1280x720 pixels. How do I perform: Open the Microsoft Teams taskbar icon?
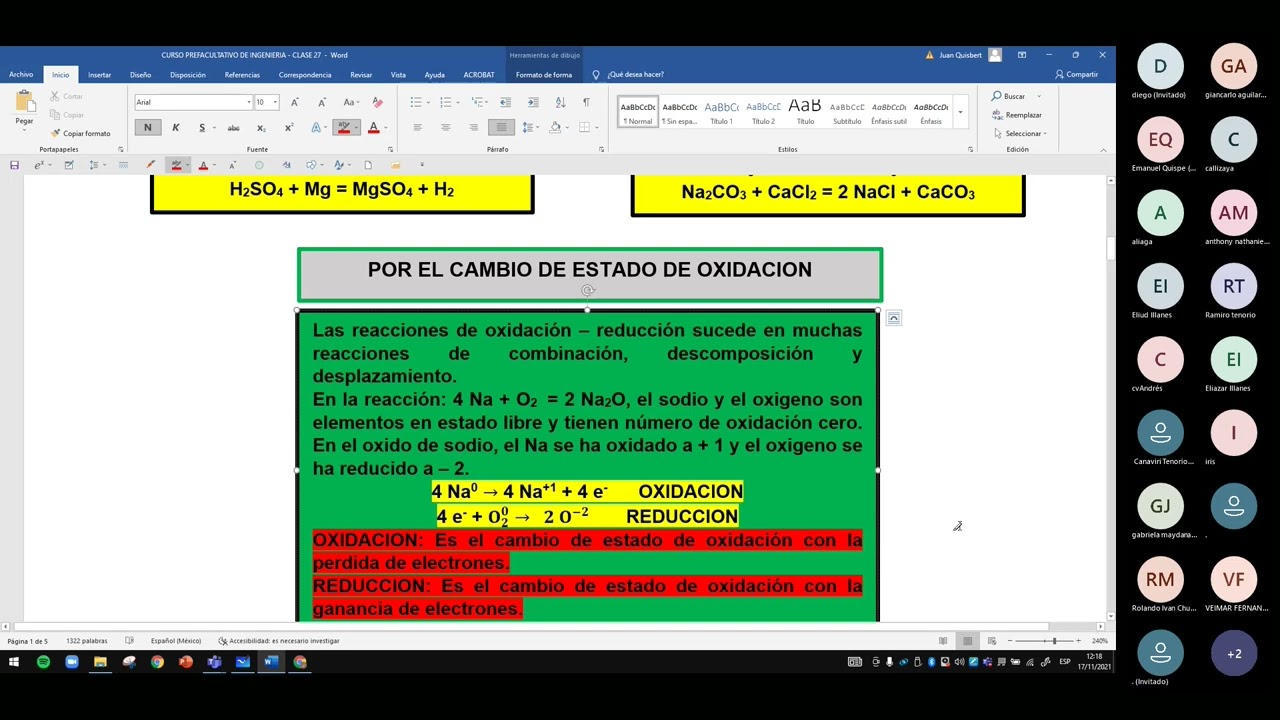(x=214, y=662)
